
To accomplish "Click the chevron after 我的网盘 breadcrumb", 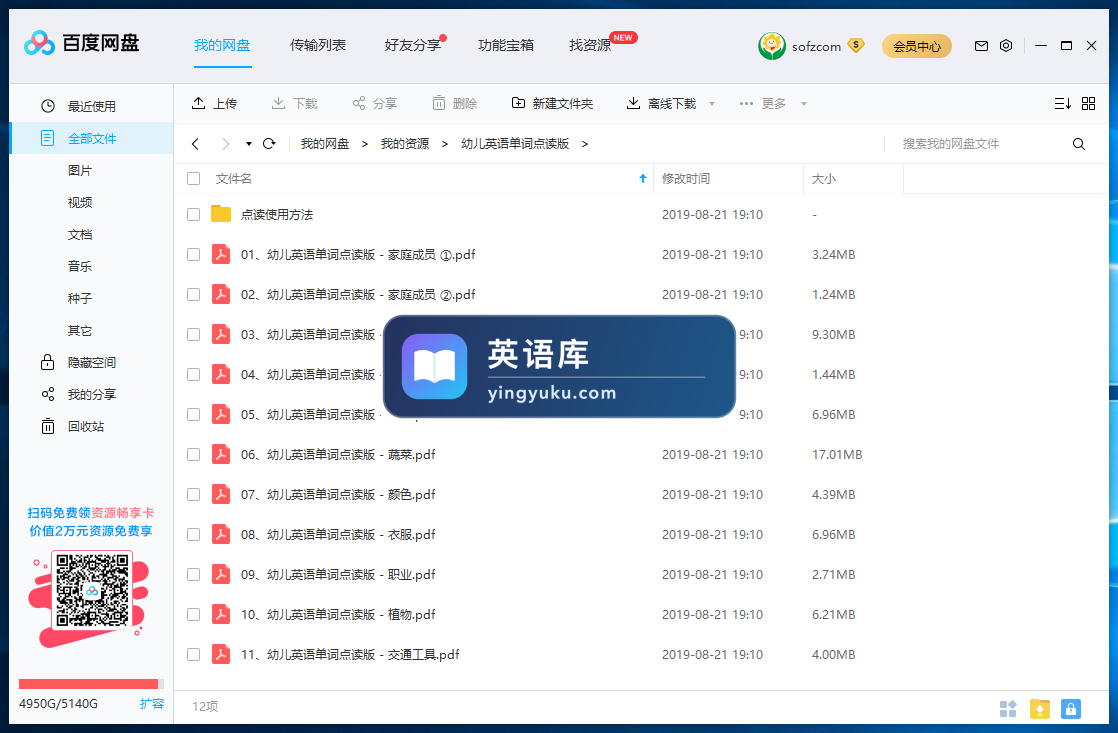I will (x=364, y=144).
